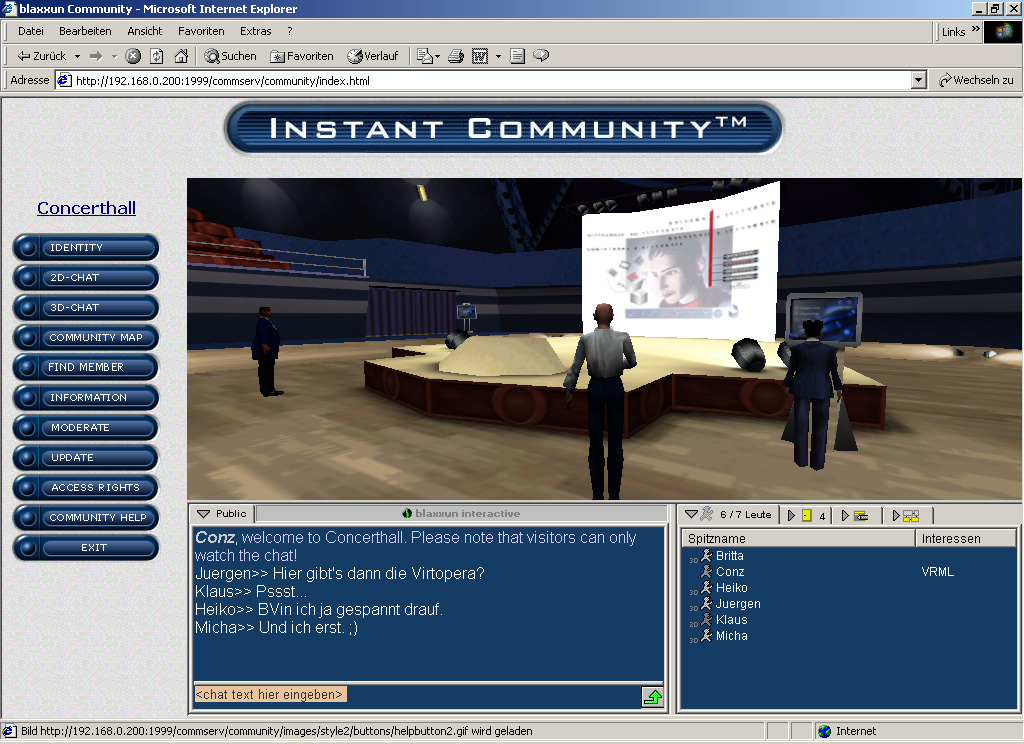This screenshot has height=744, width=1024.
Task: Open the Verlauf history button
Action: pos(373,56)
